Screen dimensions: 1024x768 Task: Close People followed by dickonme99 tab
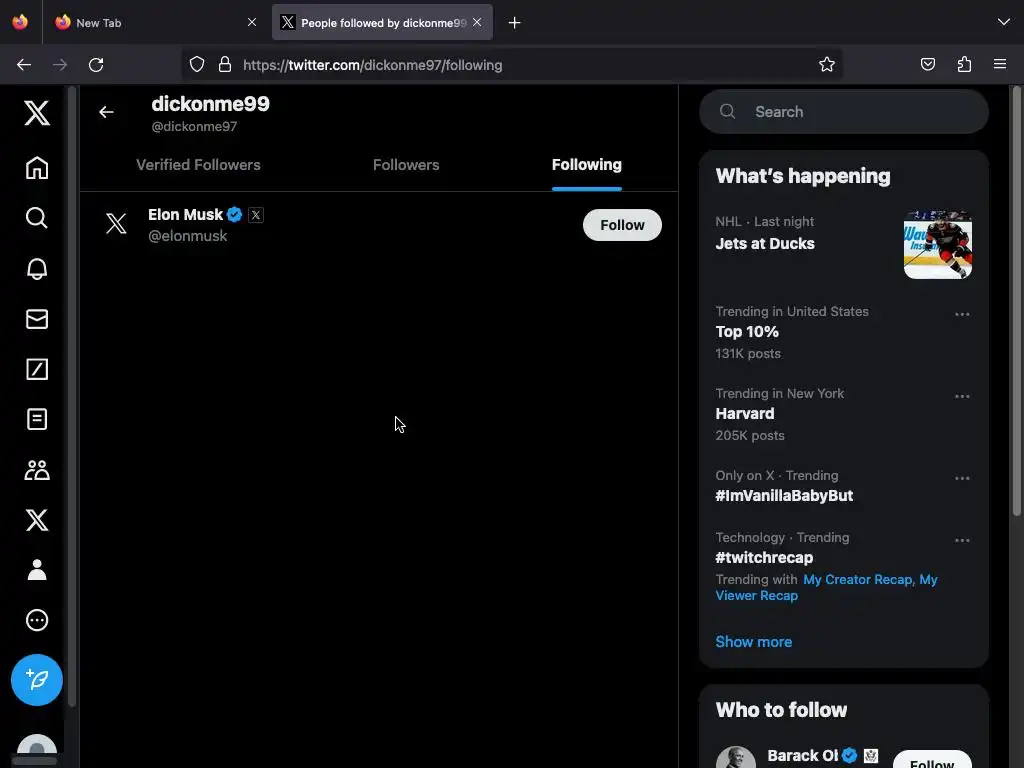click(x=477, y=22)
